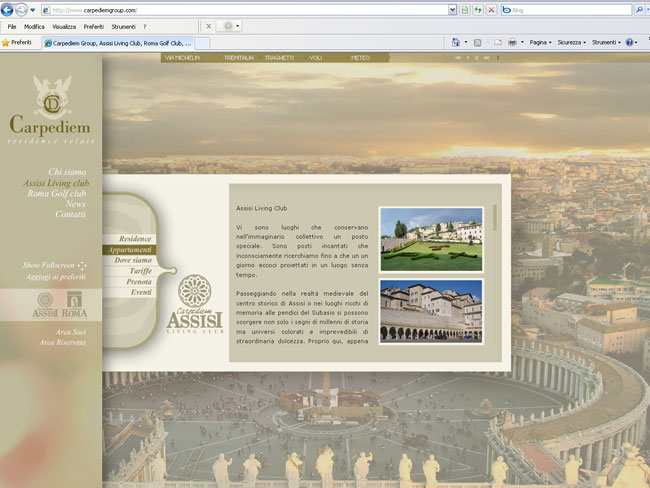
Task: Click the Assisi rosette icon in sidebar
Action: click(x=45, y=305)
